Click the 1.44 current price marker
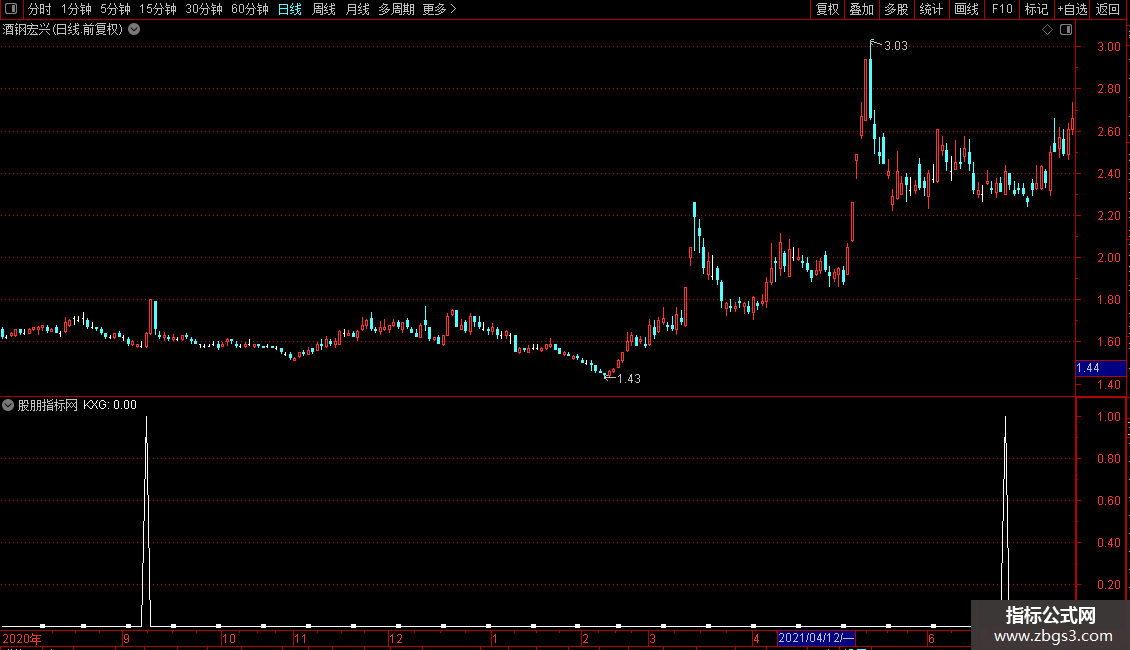 (1100, 368)
